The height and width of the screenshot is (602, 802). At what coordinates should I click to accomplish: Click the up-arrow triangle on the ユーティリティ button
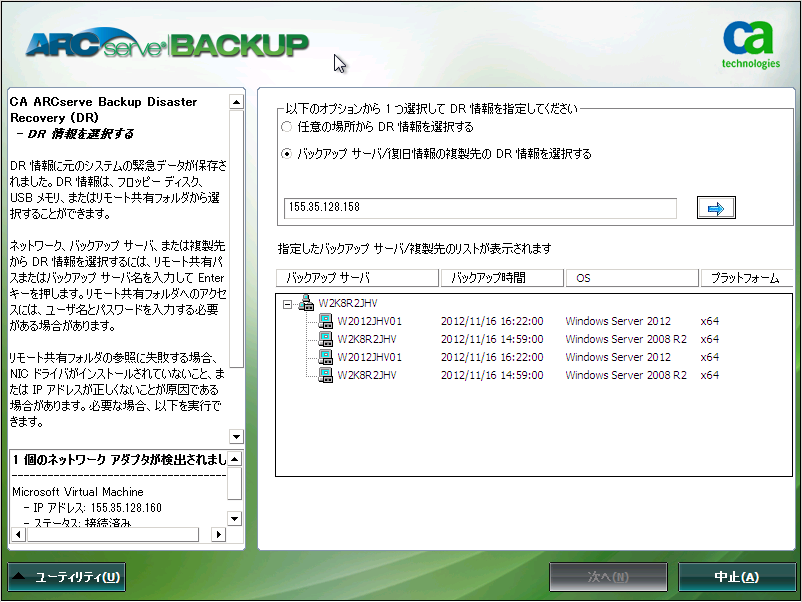click(x=18, y=577)
